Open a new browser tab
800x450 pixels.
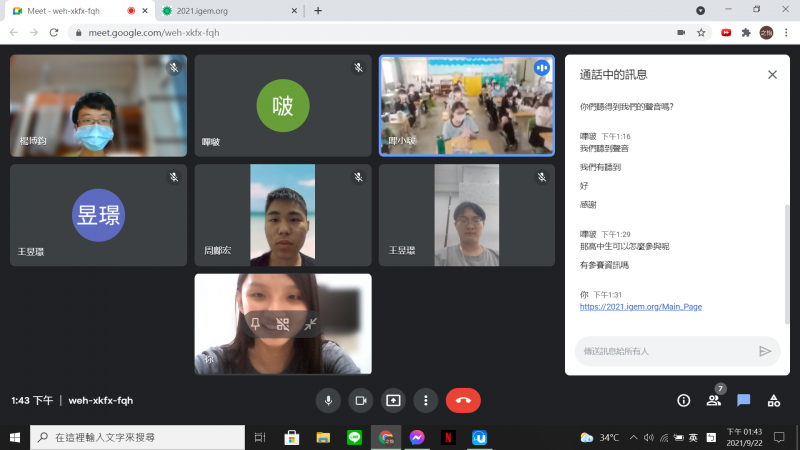tap(318, 11)
